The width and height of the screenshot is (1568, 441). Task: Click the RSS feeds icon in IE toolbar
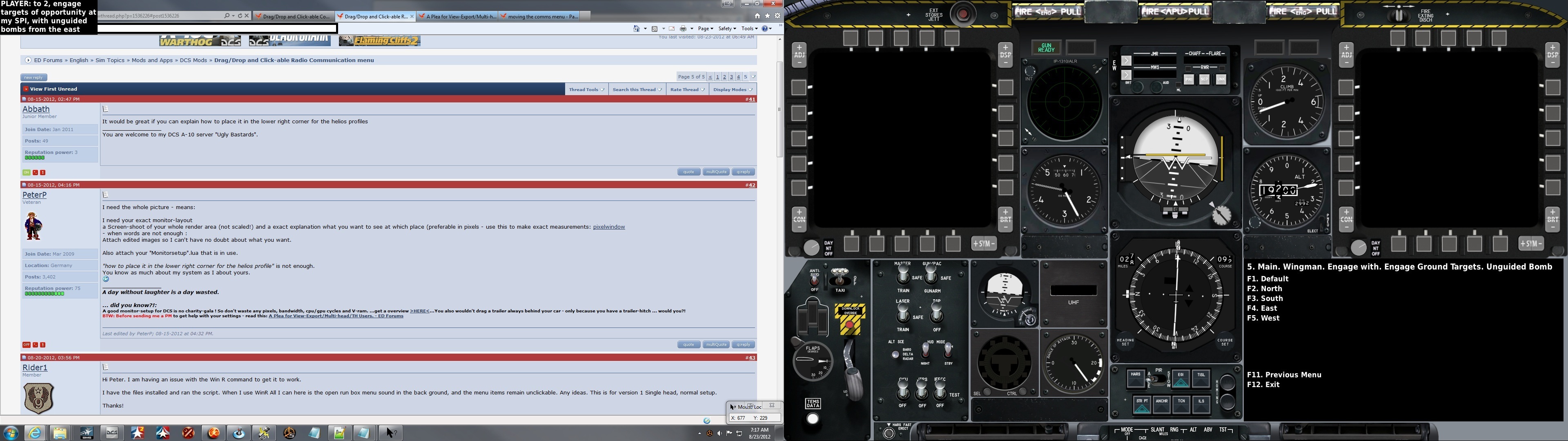coord(654,29)
